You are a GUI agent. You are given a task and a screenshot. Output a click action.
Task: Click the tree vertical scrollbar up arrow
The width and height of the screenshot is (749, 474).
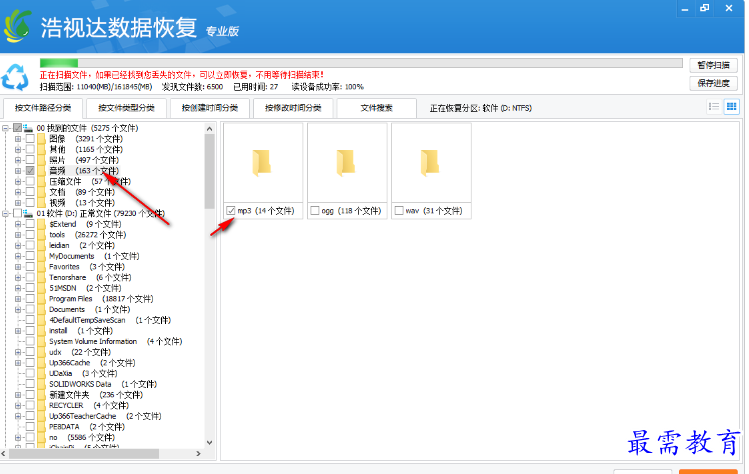(209, 129)
